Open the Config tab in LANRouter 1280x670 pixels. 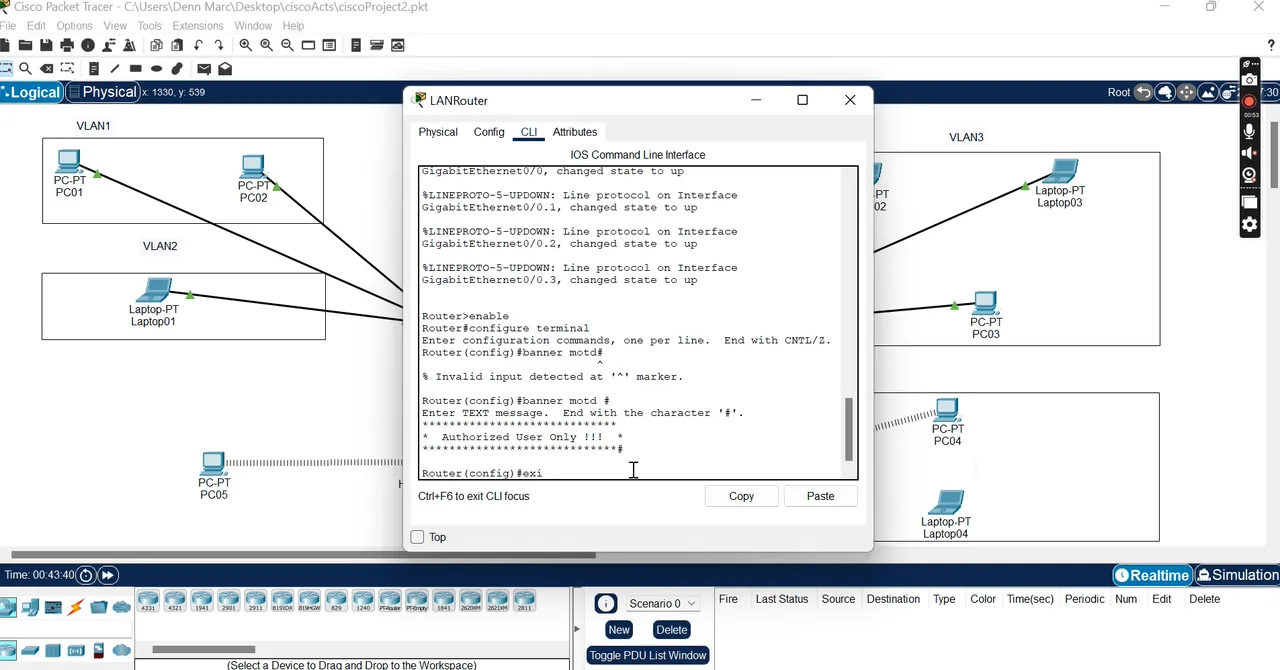click(x=489, y=132)
